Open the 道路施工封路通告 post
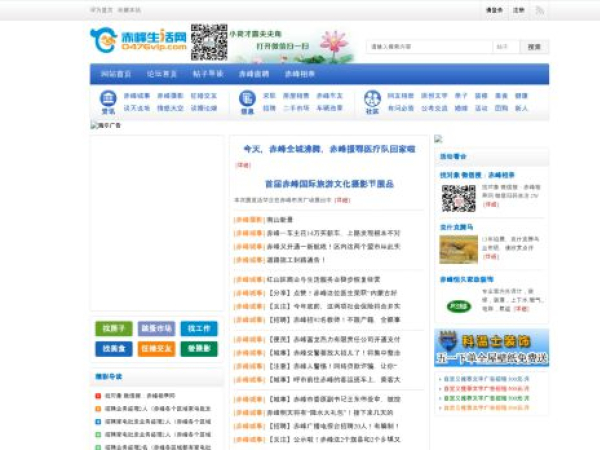The image size is (600, 450). 296,260
